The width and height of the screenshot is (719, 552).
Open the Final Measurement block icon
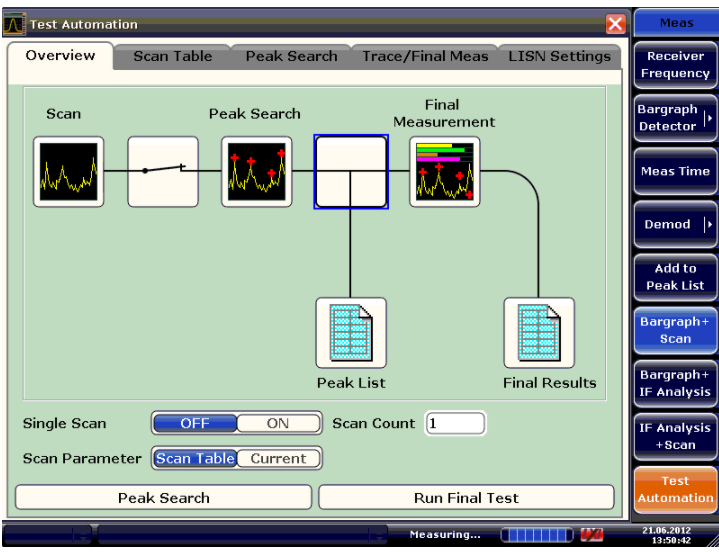click(445, 171)
